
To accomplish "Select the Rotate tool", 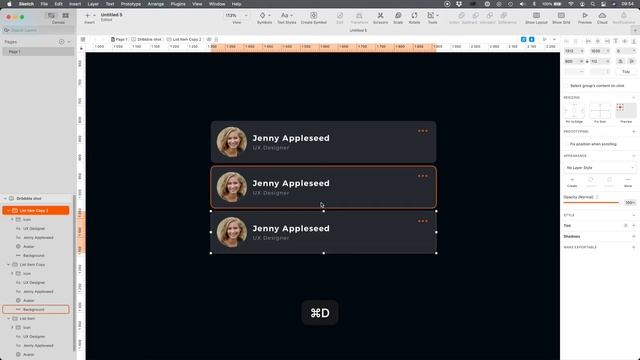I will (x=414, y=18).
